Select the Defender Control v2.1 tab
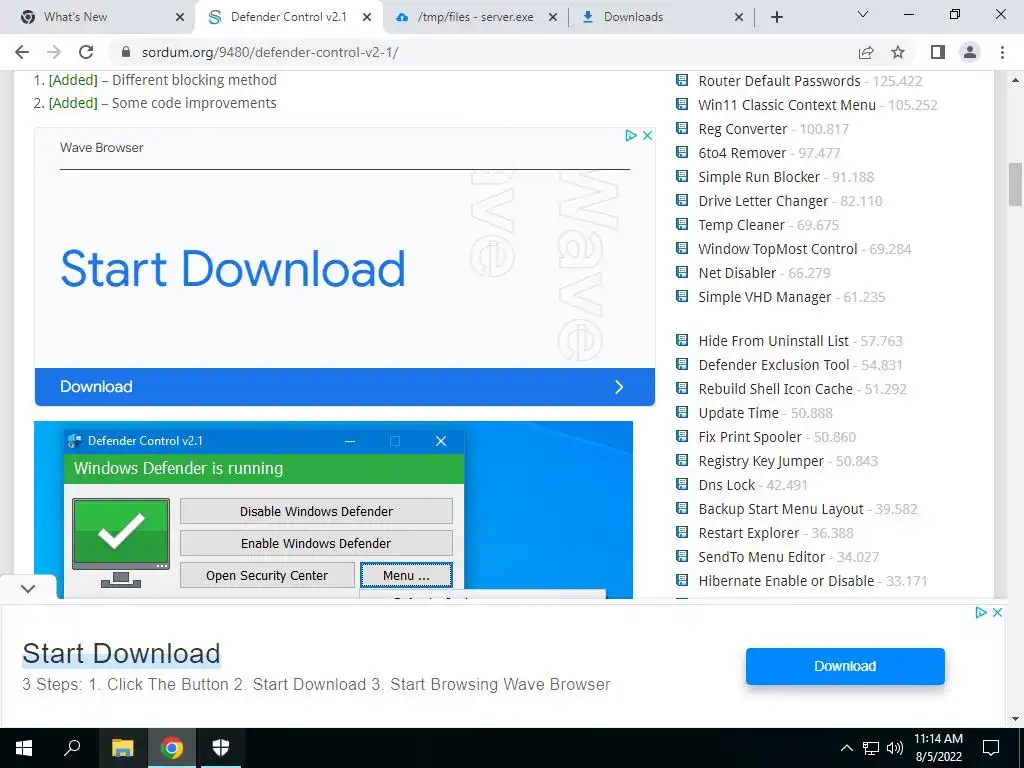The width and height of the screenshot is (1024, 768). [x=289, y=17]
